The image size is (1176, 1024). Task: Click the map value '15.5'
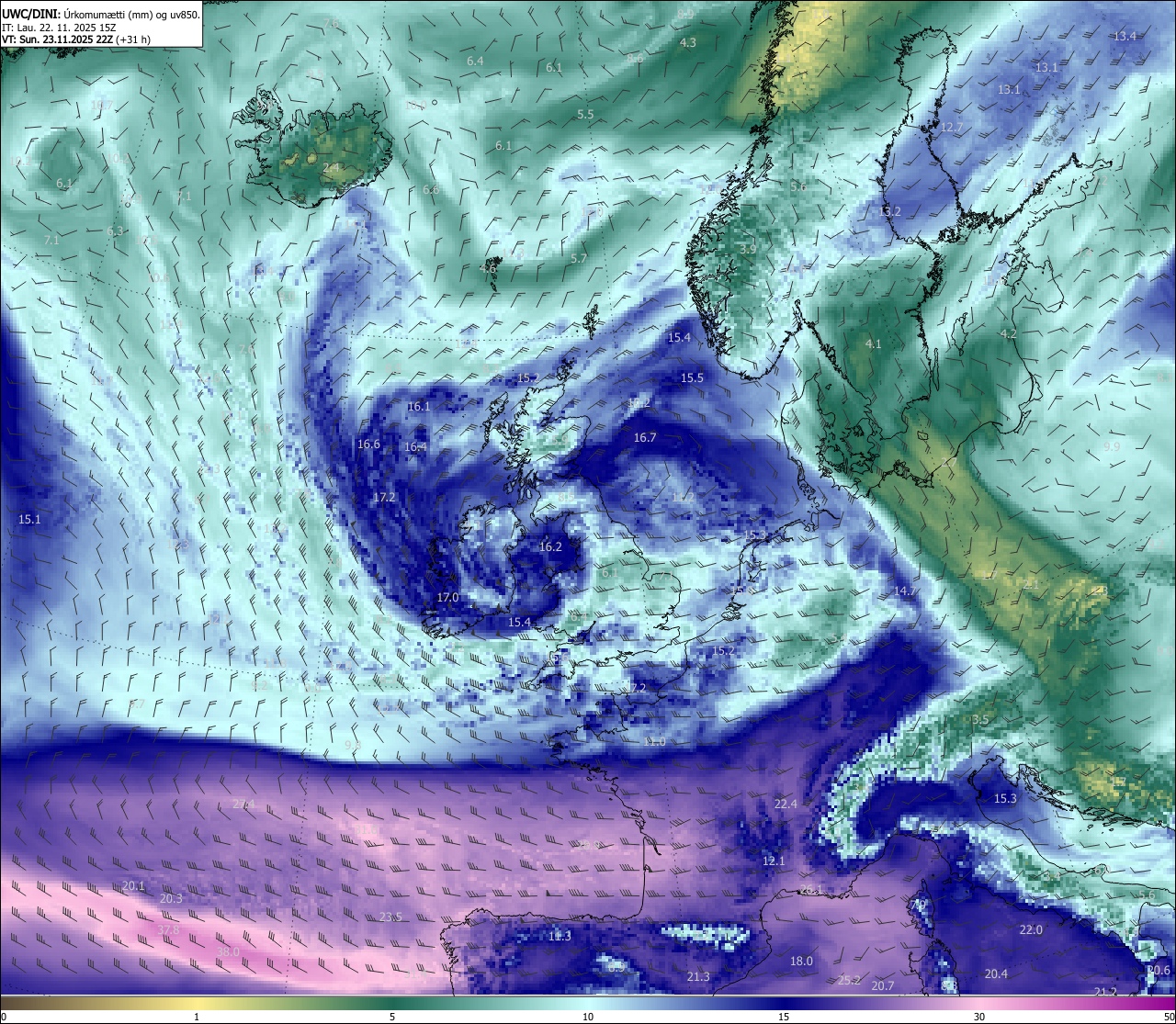tap(692, 377)
